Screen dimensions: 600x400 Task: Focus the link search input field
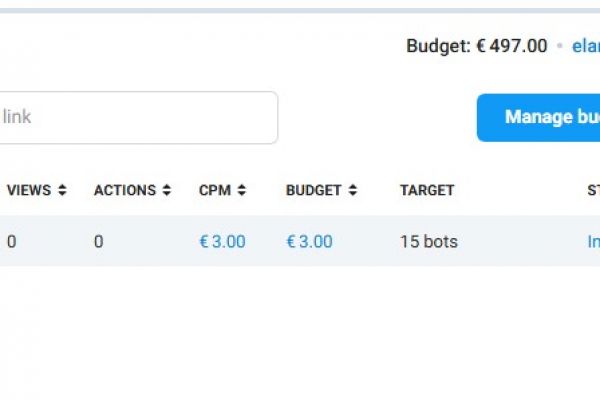click(138, 118)
